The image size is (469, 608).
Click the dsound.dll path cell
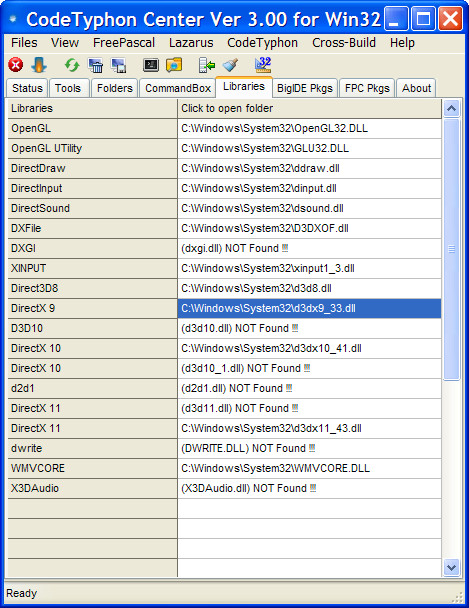pos(309,208)
